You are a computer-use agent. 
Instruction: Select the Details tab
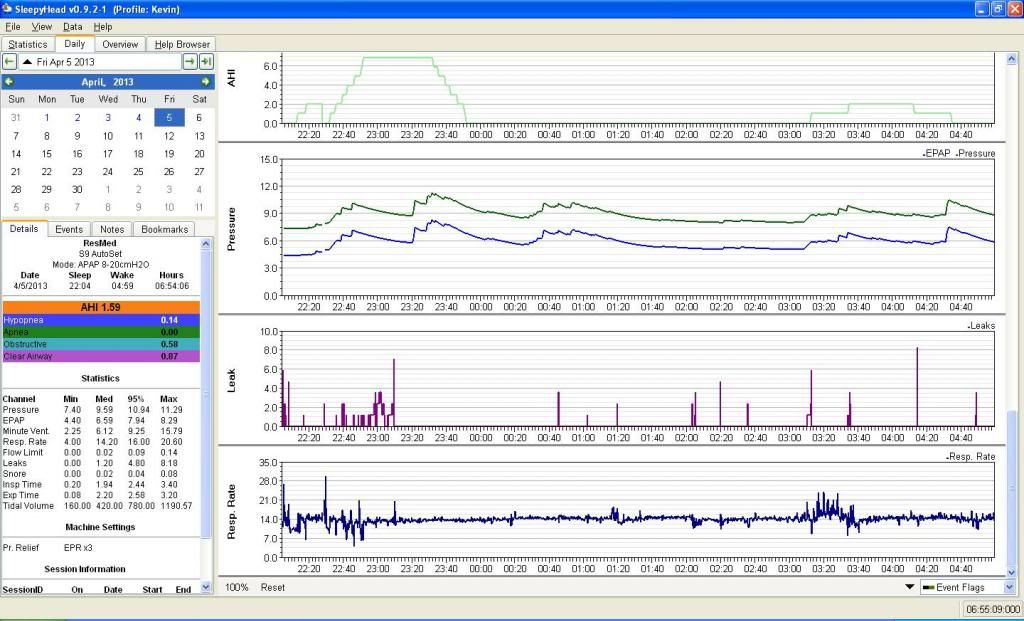[24, 229]
